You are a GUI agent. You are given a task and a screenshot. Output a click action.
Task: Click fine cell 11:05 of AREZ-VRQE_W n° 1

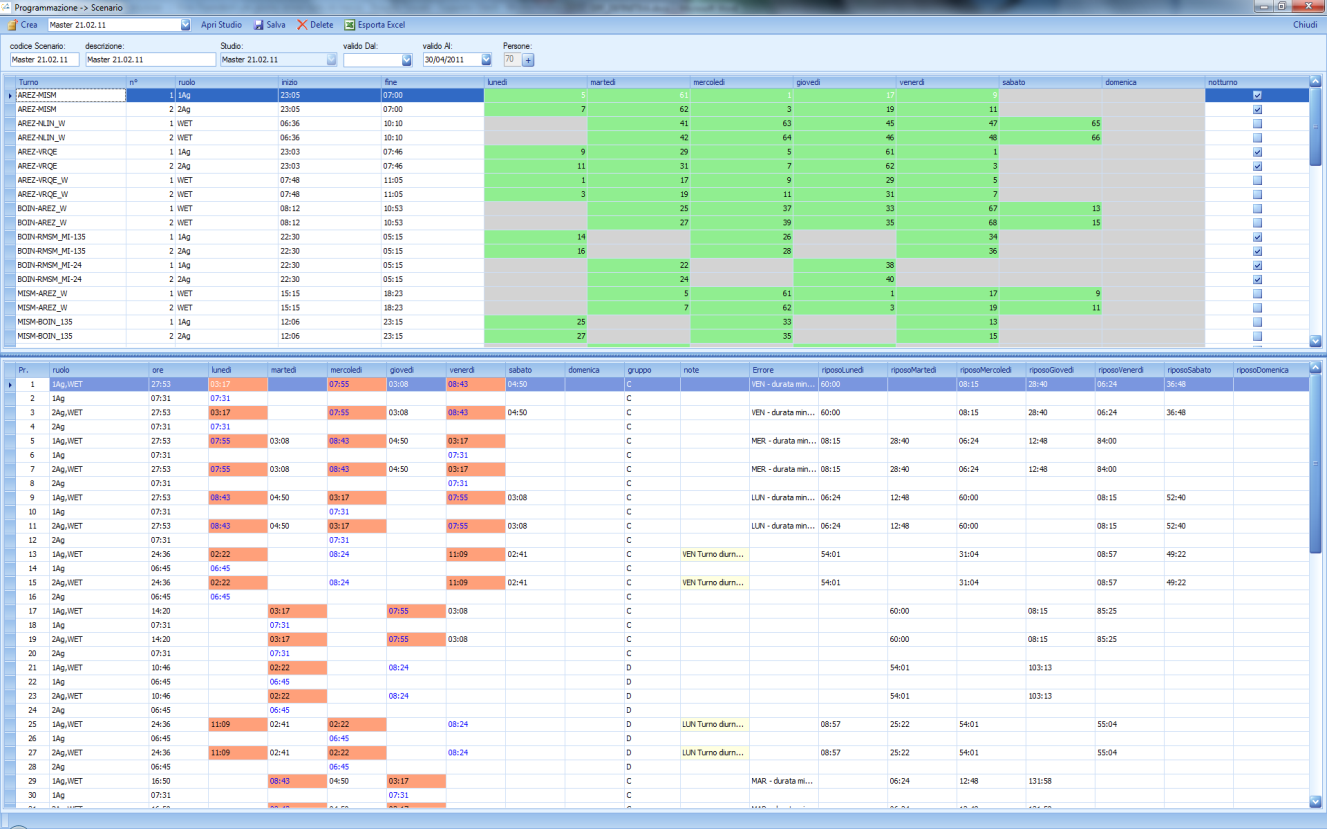click(433, 180)
